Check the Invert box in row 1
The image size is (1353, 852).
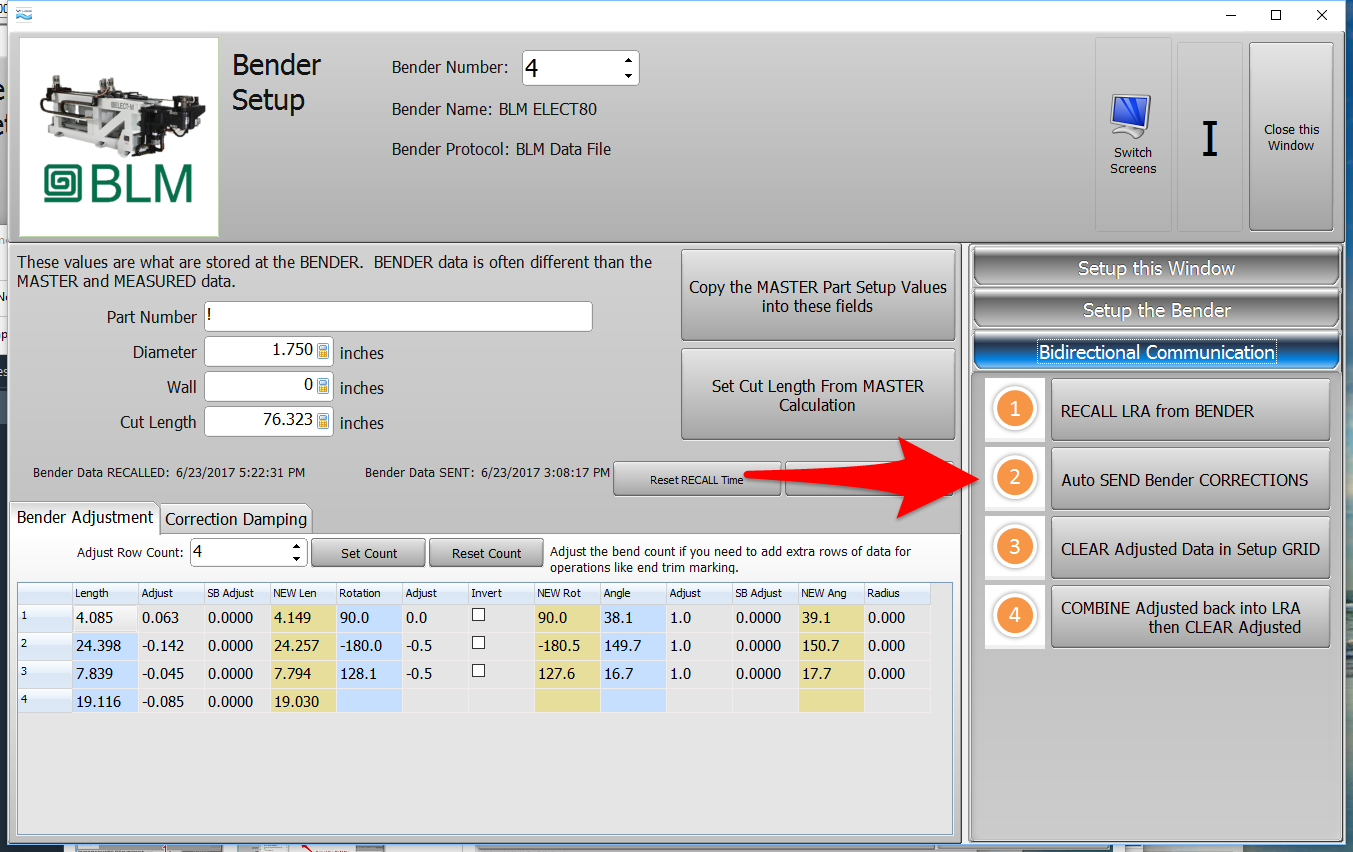coord(479,615)
